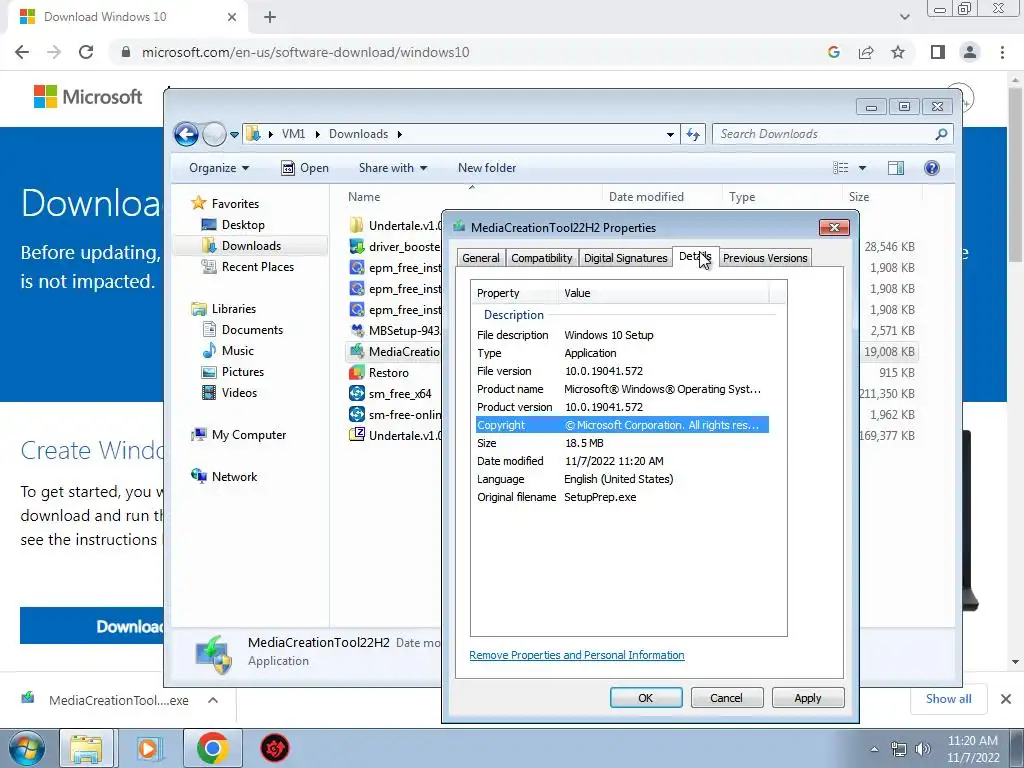Expand the VM1 breadcrumb arrow
Screen dimensions: 1024x768
pos(317,135)
